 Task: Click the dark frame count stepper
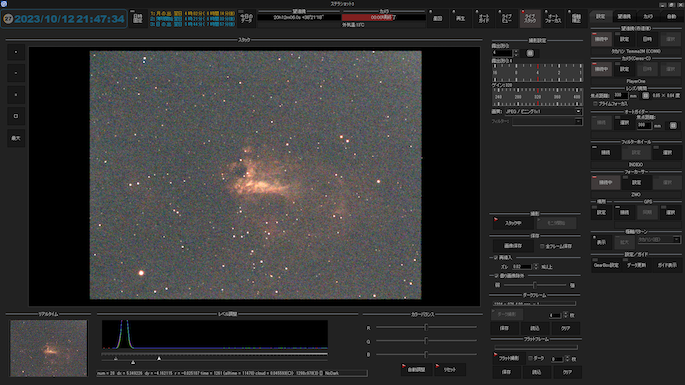point(565,315)
